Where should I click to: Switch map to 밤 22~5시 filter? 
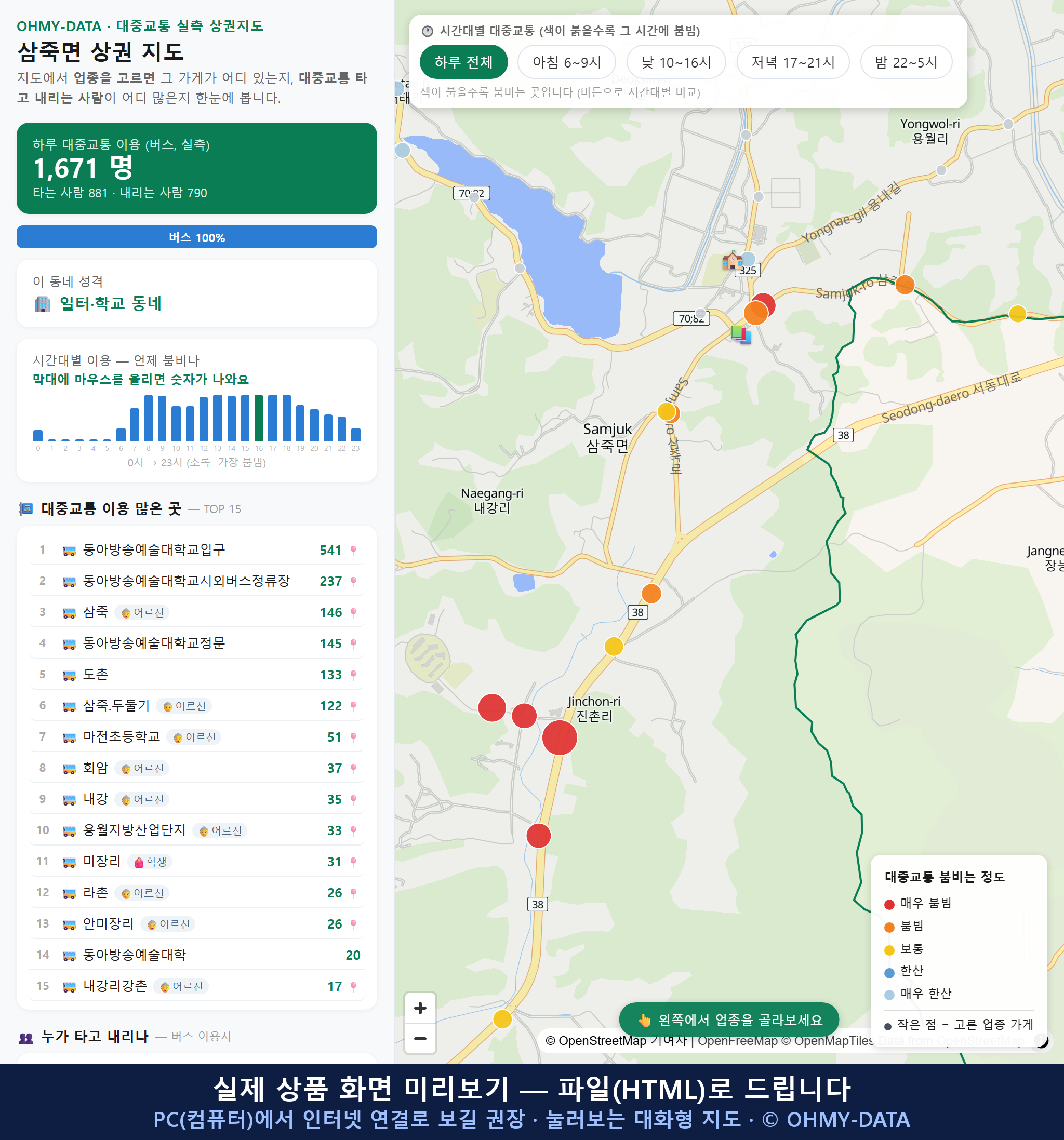click(906, 62)
